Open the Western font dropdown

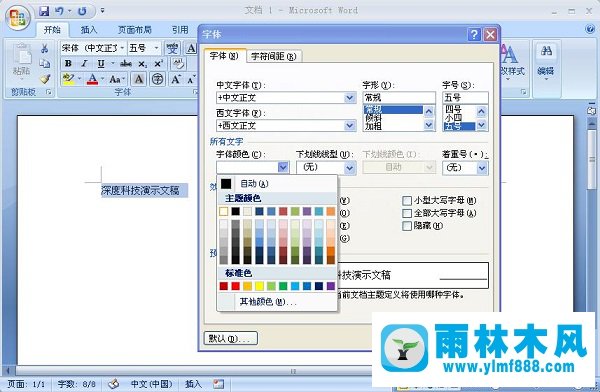click(349, 126)
